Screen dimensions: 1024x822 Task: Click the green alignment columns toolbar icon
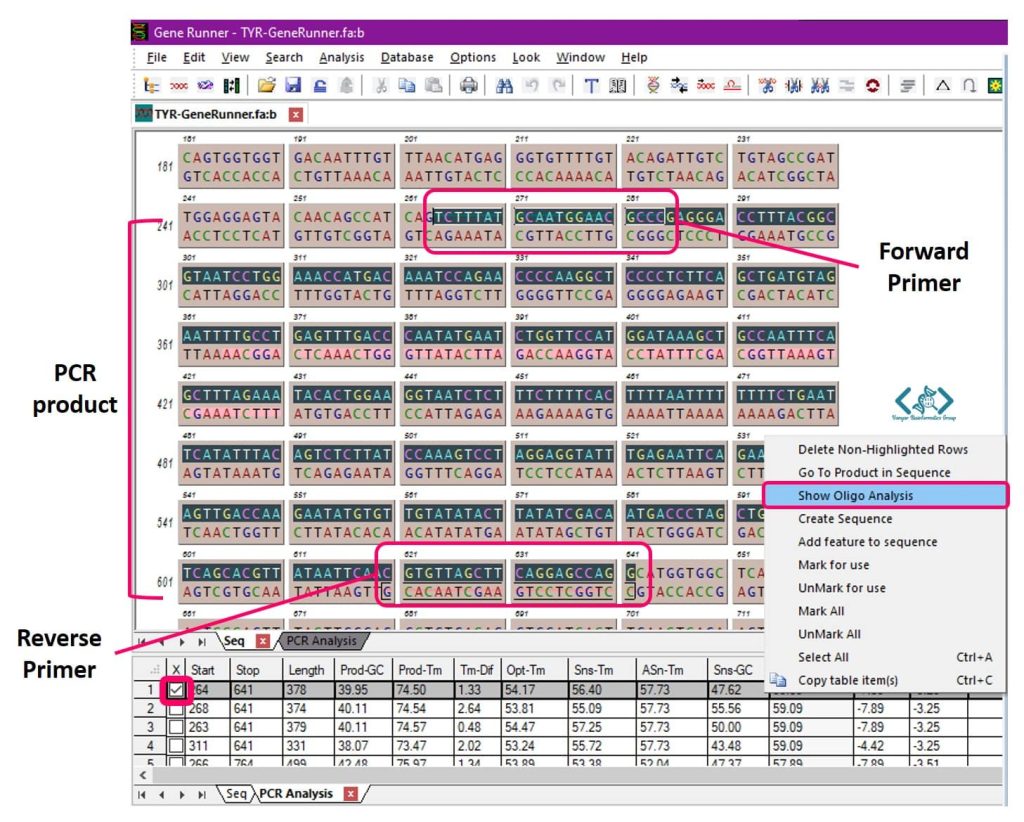click(231, 86)
